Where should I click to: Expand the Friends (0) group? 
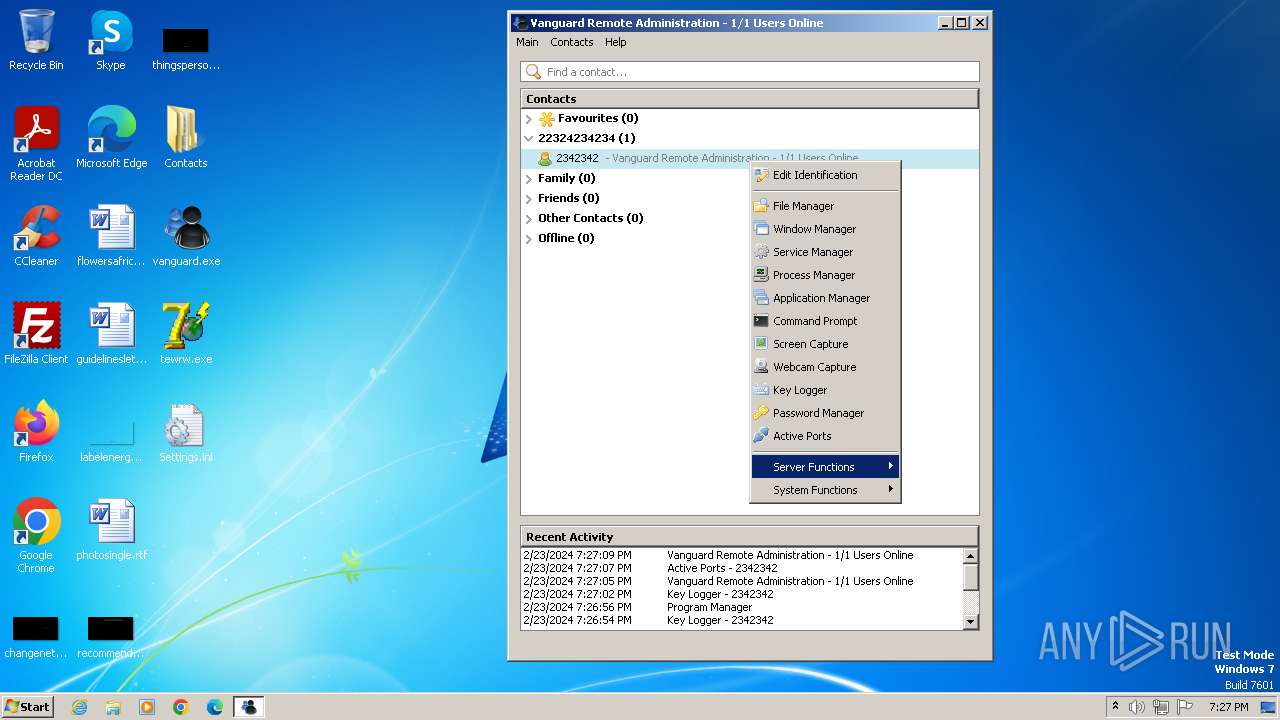529,199
